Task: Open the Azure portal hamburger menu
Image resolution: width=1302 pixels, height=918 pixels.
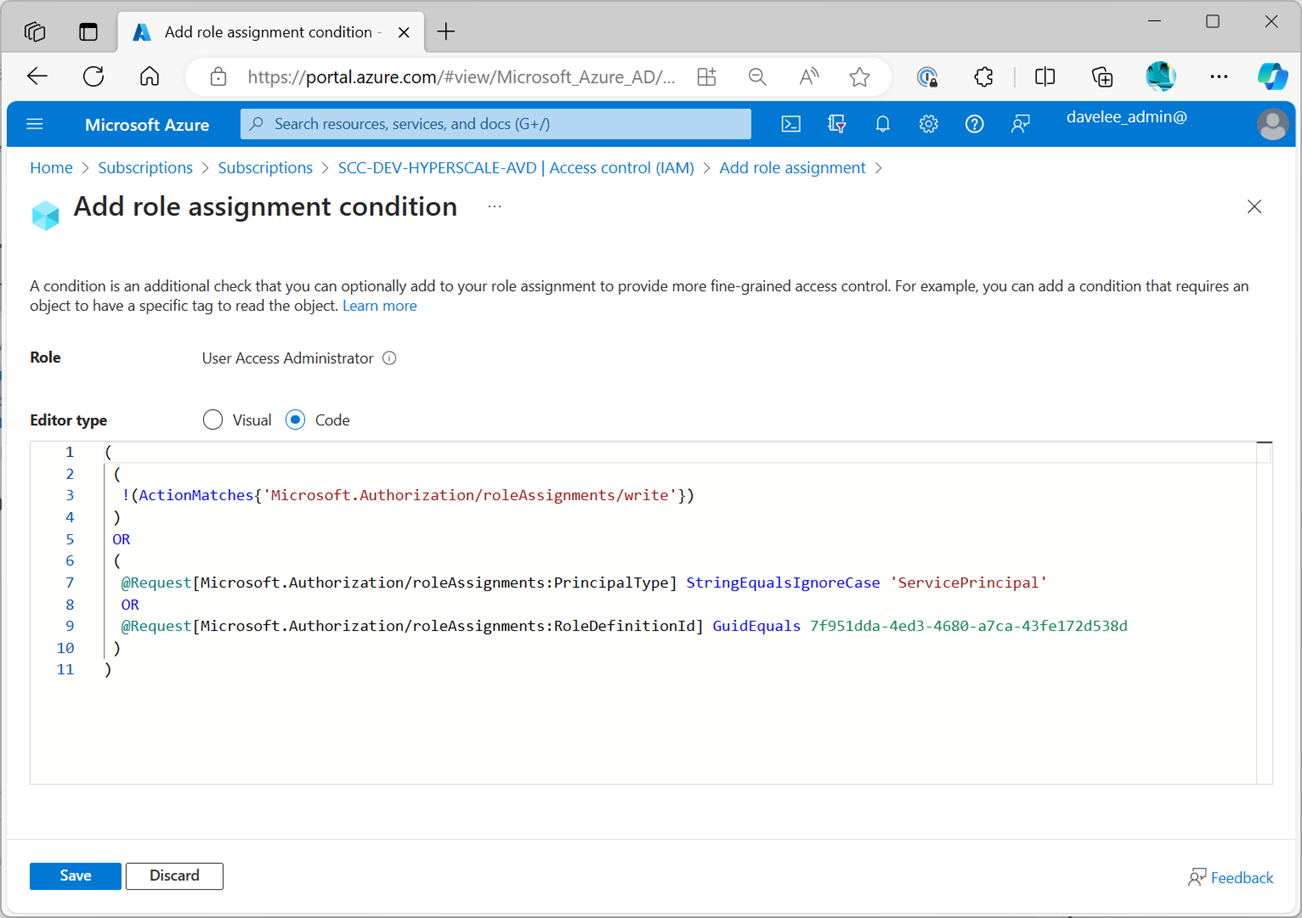Action: click(35, 124)
